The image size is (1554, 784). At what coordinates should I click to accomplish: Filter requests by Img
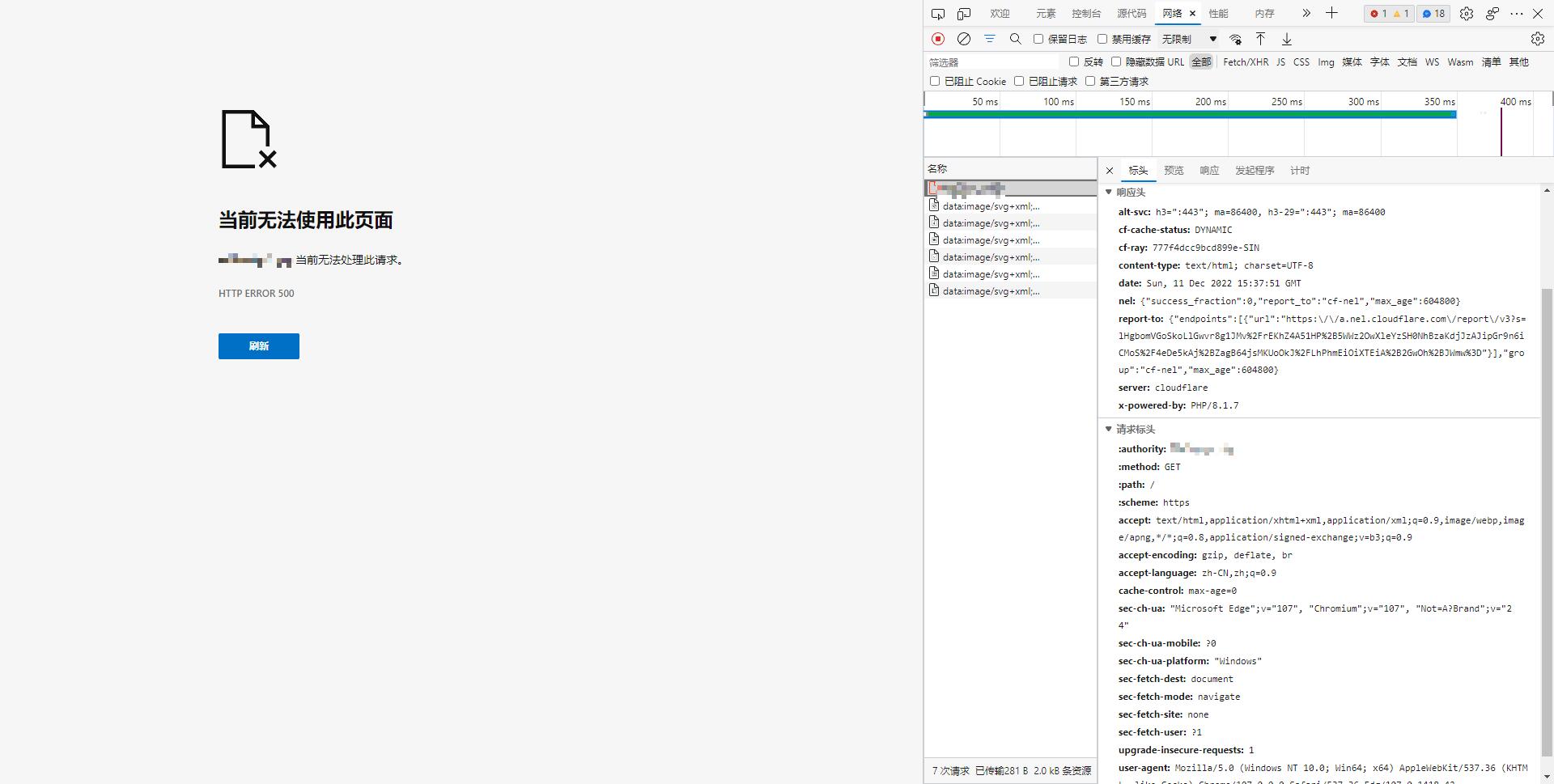(x=1326, y=61)
